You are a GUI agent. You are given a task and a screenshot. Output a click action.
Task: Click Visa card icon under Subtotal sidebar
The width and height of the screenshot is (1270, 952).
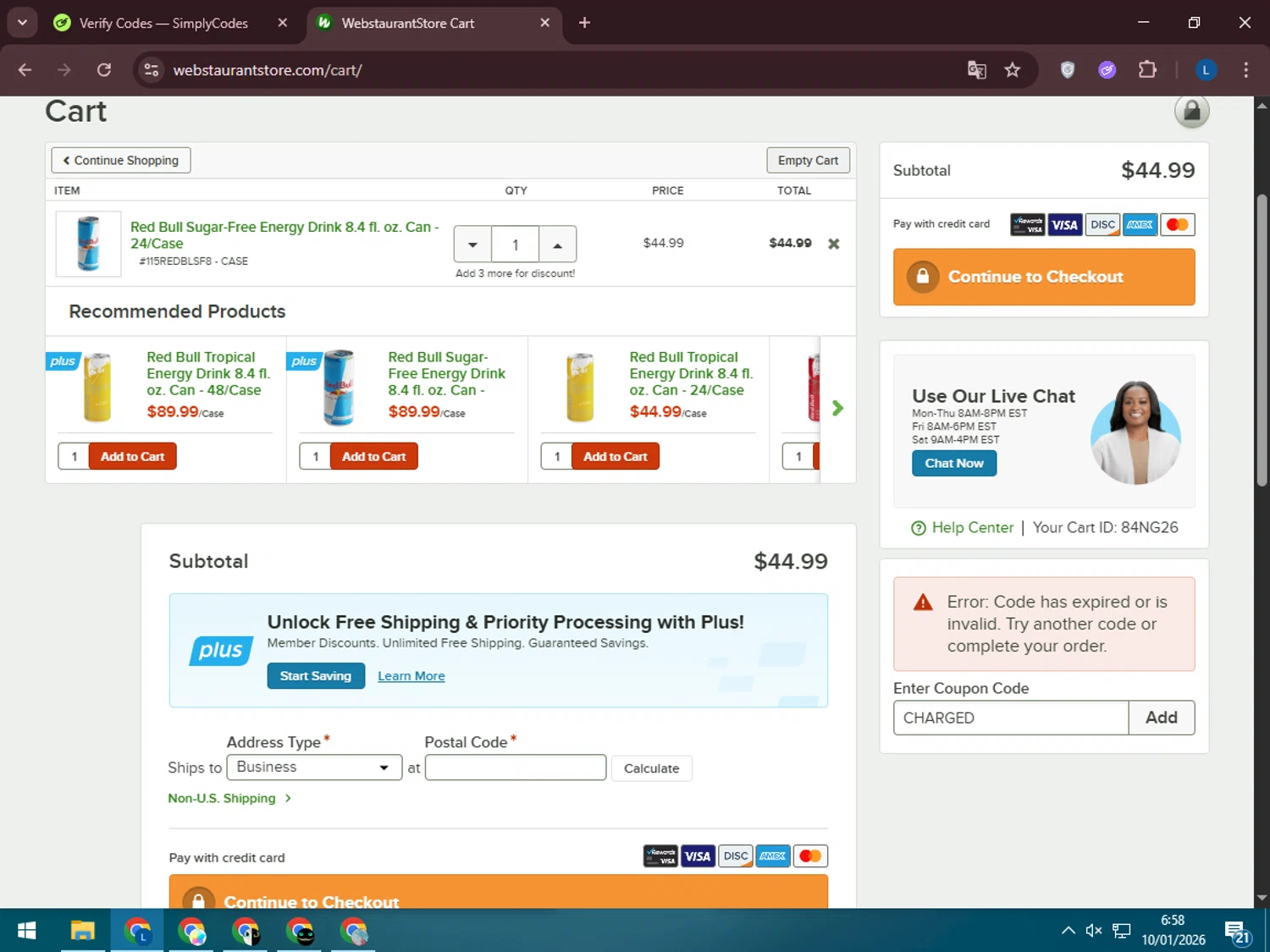(1064, 224)
